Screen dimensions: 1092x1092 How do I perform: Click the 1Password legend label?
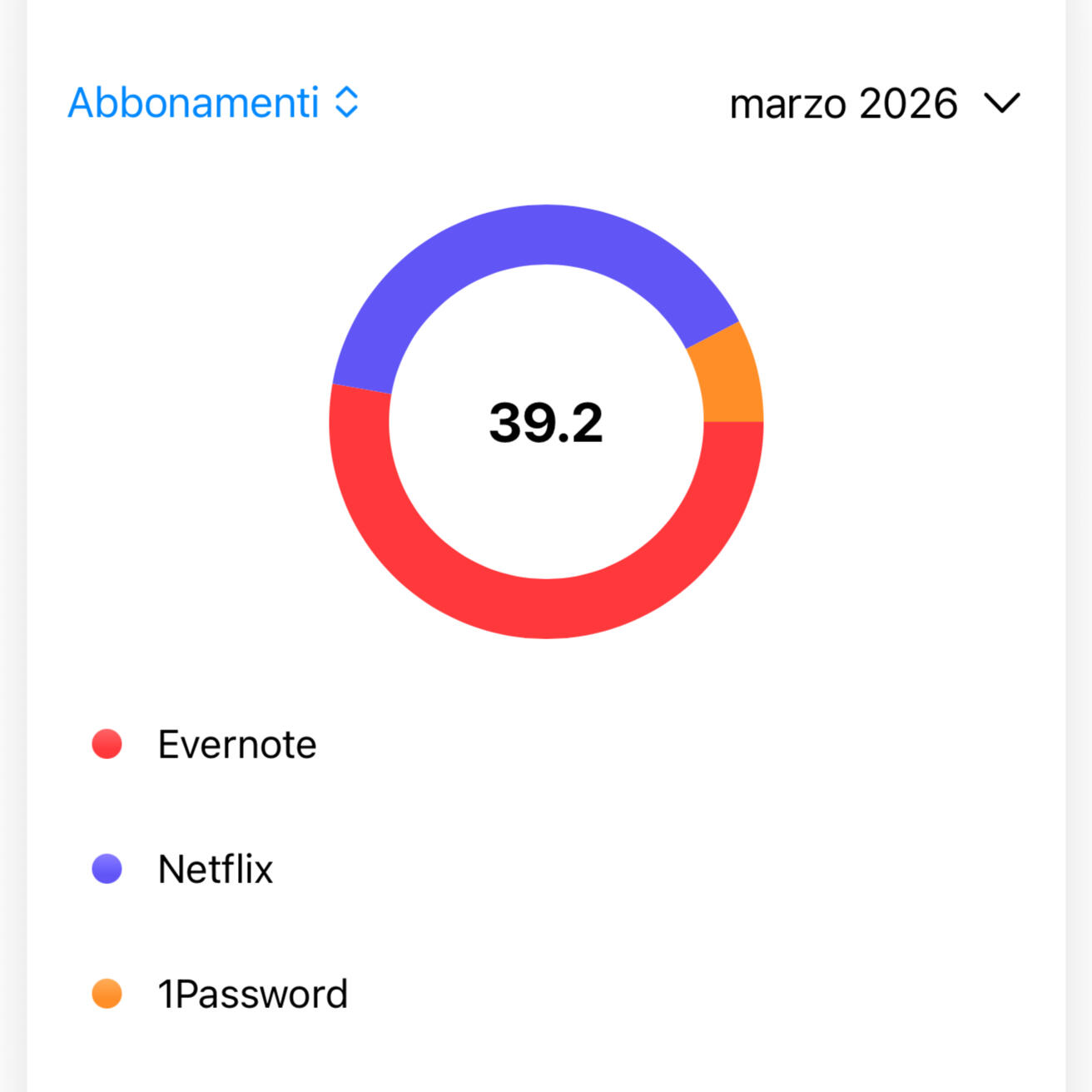click(254, 994)
